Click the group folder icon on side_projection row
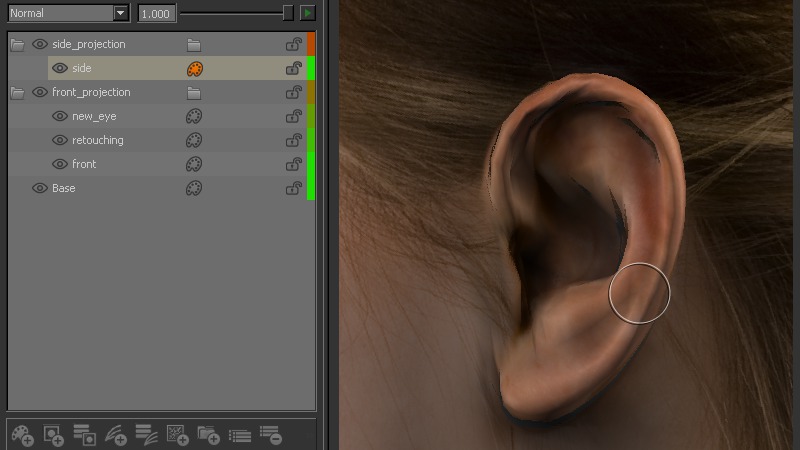The width and height of the screenshot is (800, 450). pyautogui.click(x=194, y=45)
